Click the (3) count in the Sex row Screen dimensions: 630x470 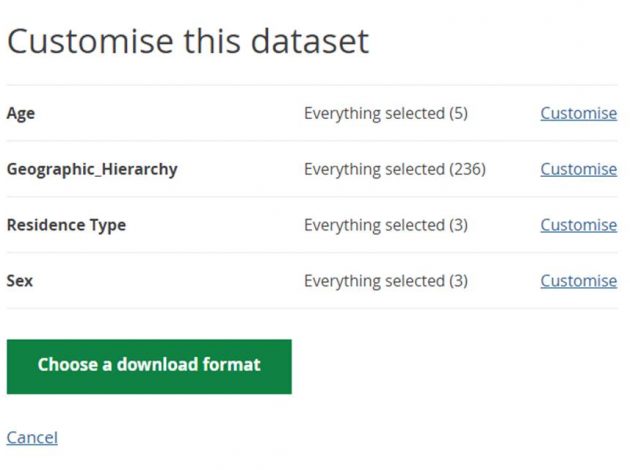458,281
